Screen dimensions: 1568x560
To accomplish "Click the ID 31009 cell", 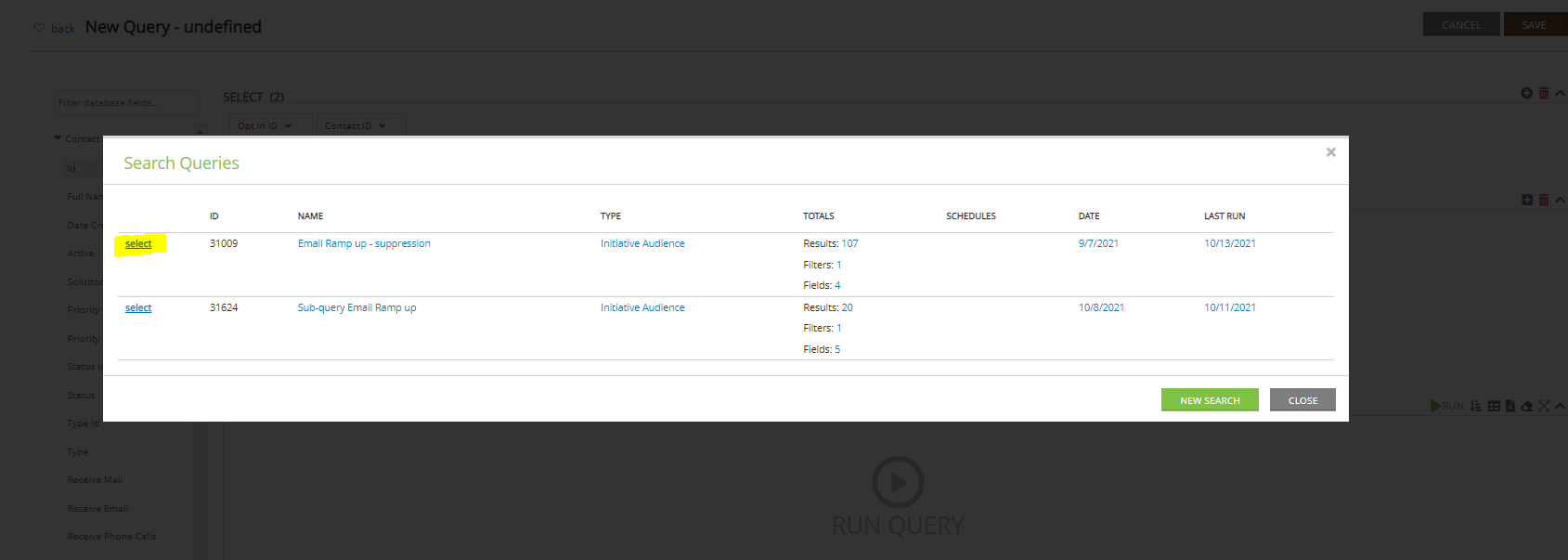I will pos(224,243).
